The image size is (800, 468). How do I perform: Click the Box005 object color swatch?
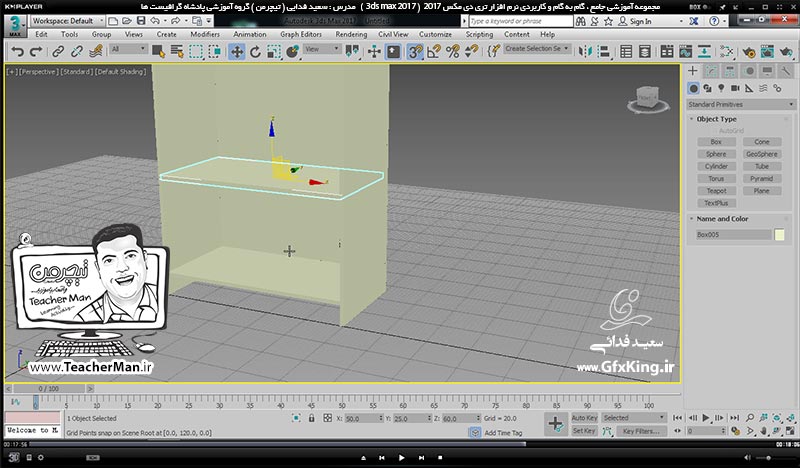click(779, 235)
